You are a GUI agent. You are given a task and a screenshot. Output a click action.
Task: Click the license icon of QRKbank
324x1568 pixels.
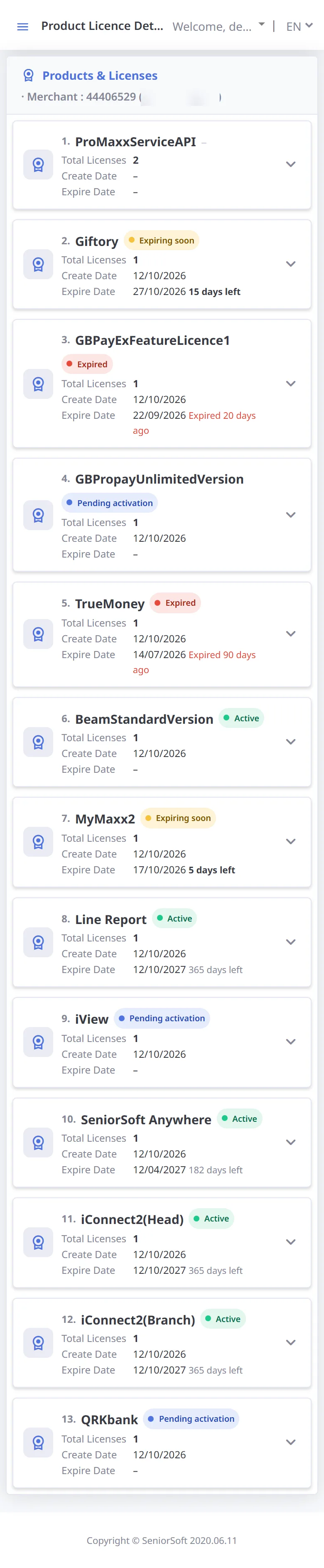click(x=38, y=1443)
